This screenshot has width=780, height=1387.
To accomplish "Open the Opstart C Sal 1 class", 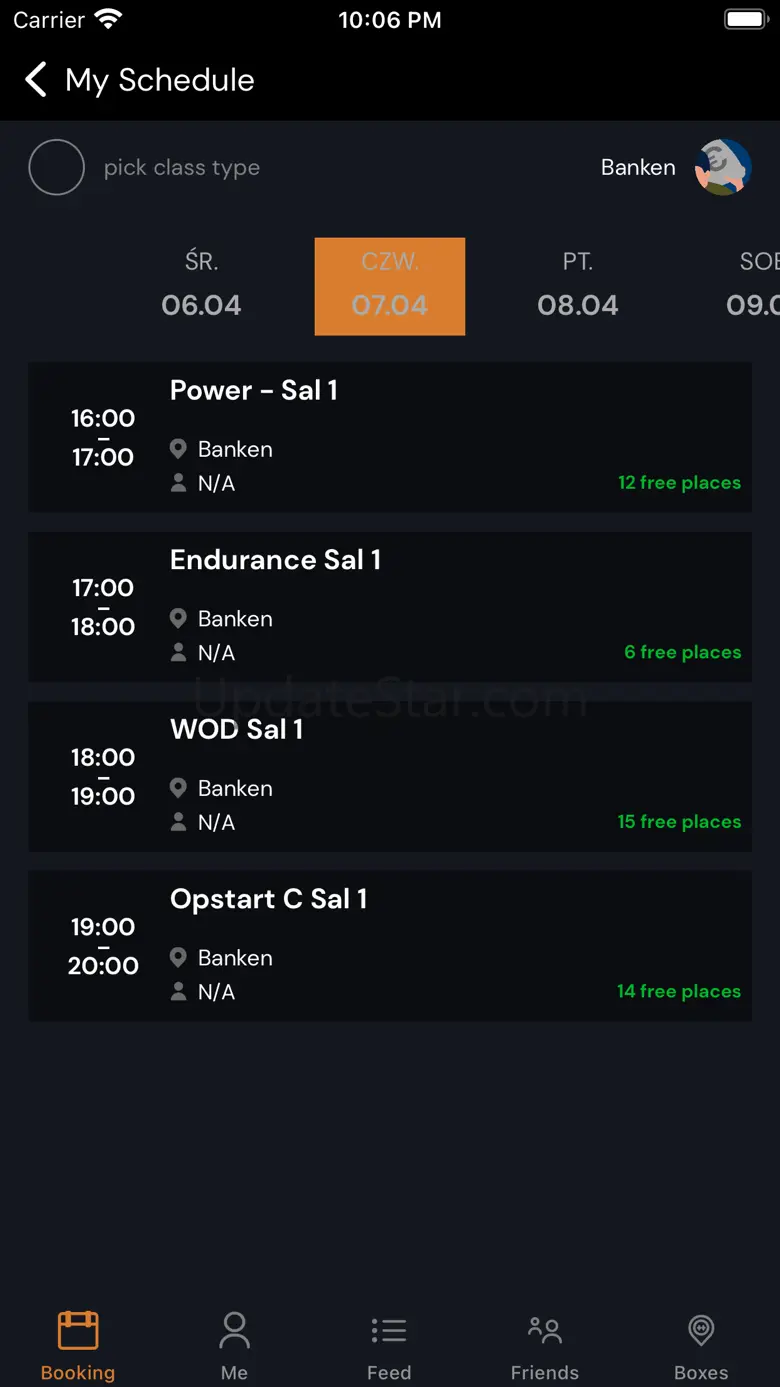I will point(389,946).
